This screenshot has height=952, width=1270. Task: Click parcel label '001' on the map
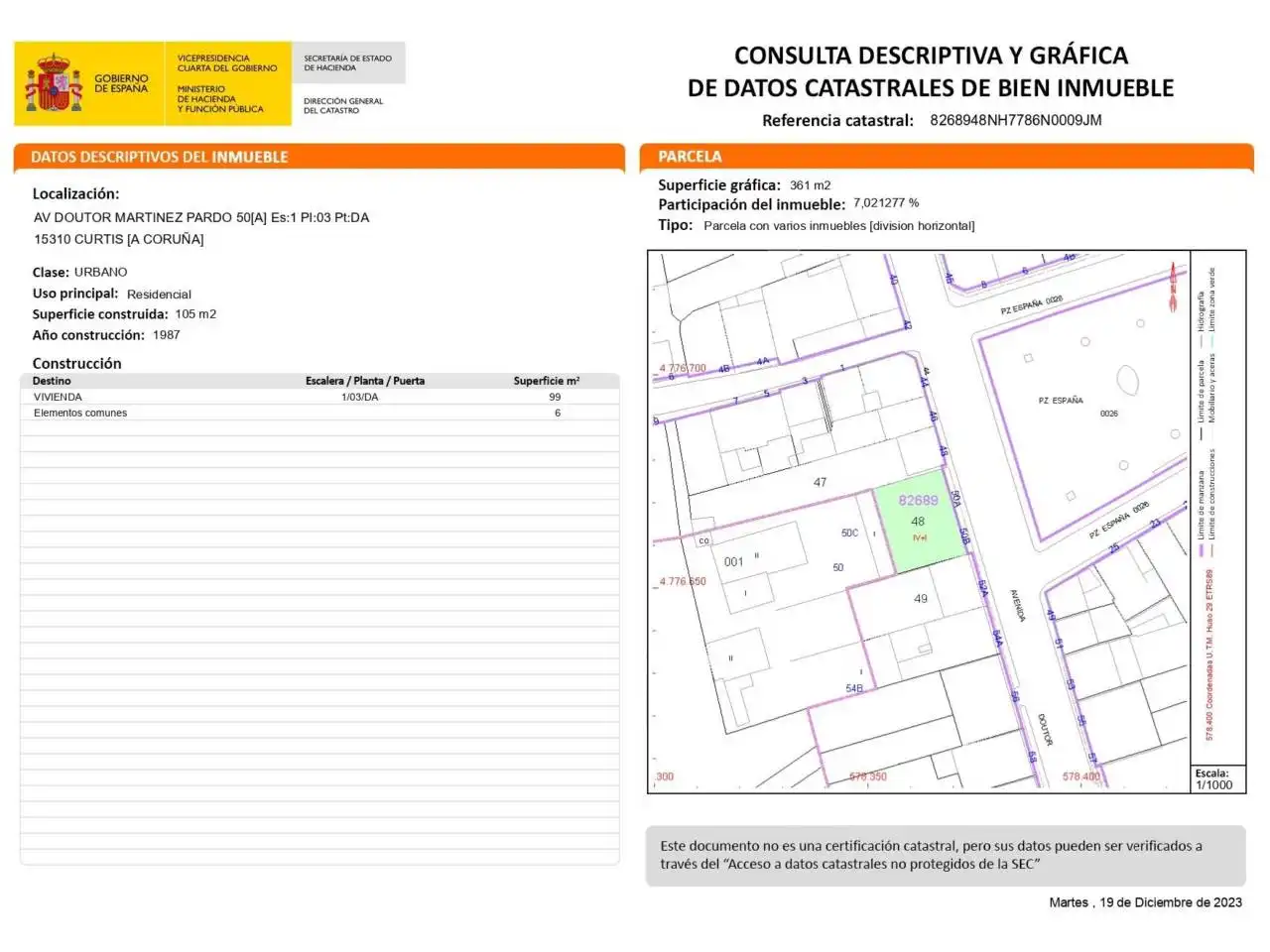click(x=733, y=562)
